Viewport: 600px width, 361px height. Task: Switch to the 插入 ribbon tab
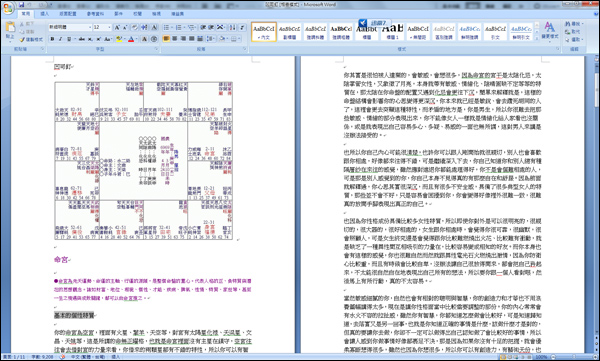(45, 14)
